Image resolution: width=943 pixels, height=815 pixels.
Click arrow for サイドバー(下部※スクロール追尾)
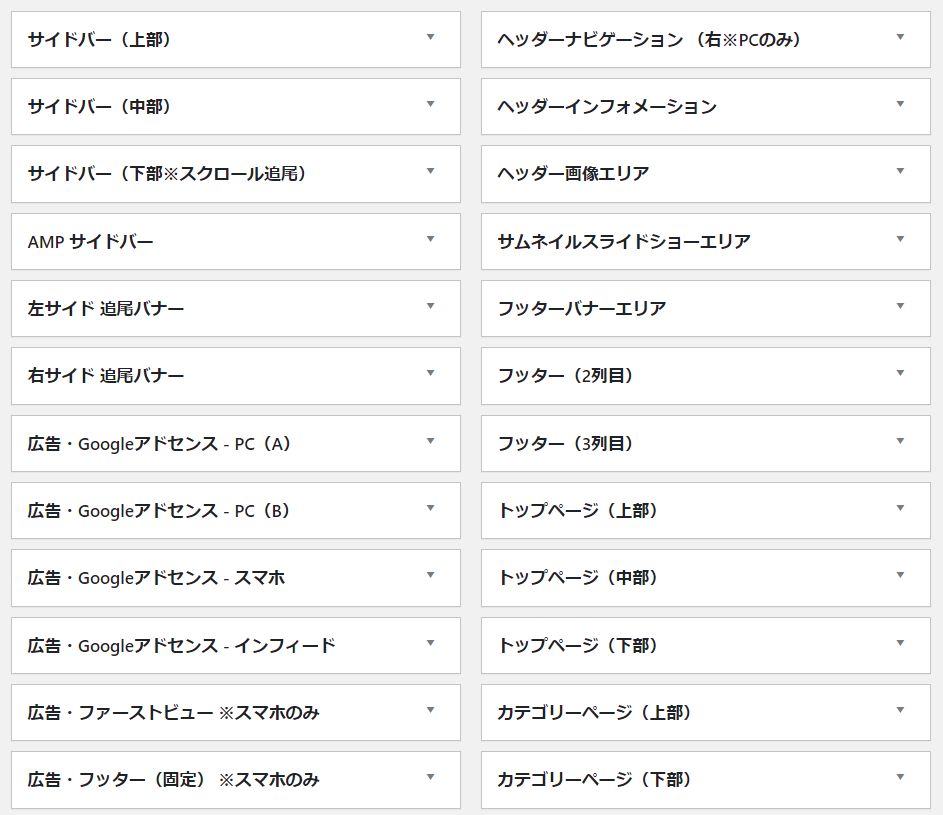click(431, 172)
